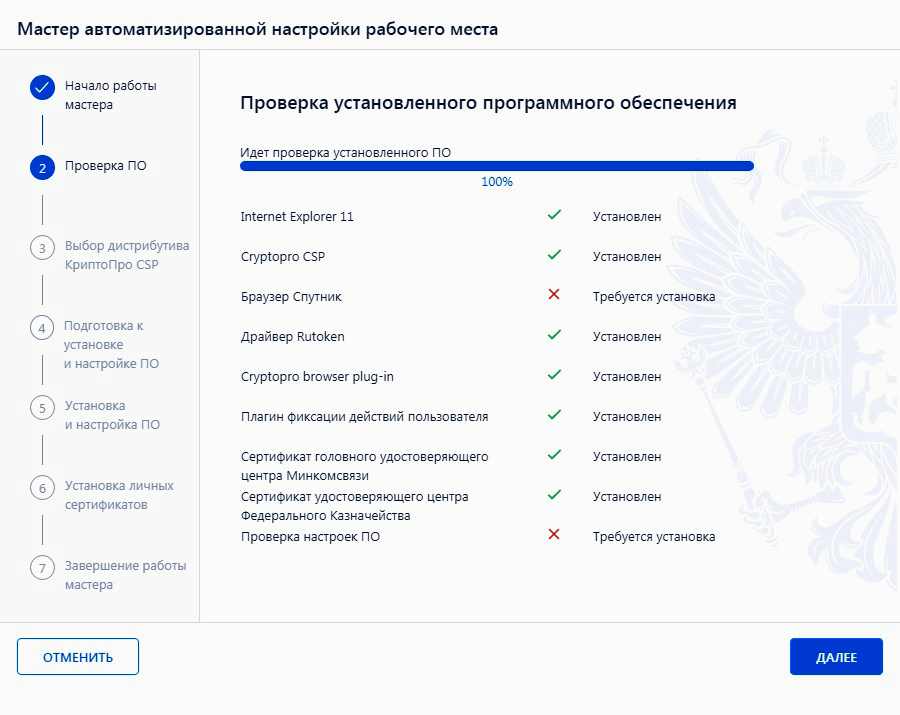The height and width of the screenshot is (715, 900).
Task: Click the completed checkmark icon for Начало работы мастера
Action: [41, 87]
